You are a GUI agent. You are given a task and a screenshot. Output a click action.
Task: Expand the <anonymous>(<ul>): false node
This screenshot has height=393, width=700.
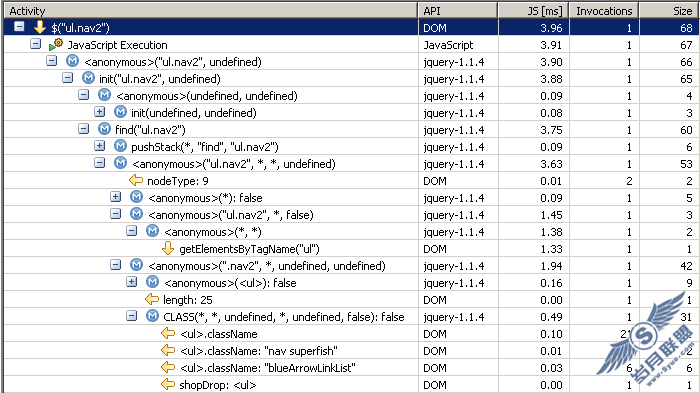pyautogui.click(x=131, y=282)
